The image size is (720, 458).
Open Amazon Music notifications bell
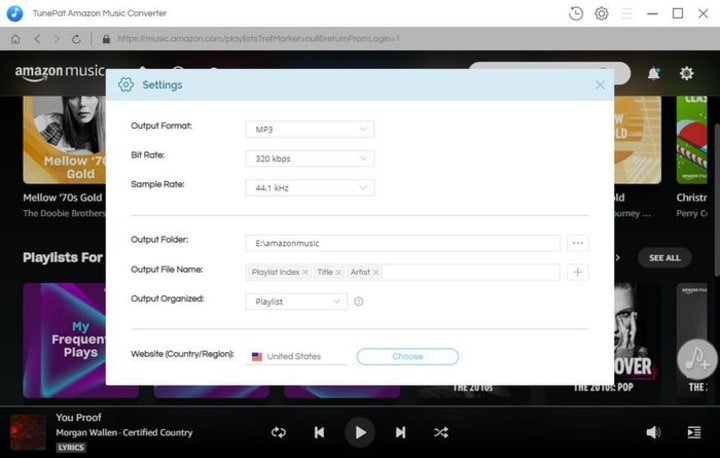tap(653, 73)
